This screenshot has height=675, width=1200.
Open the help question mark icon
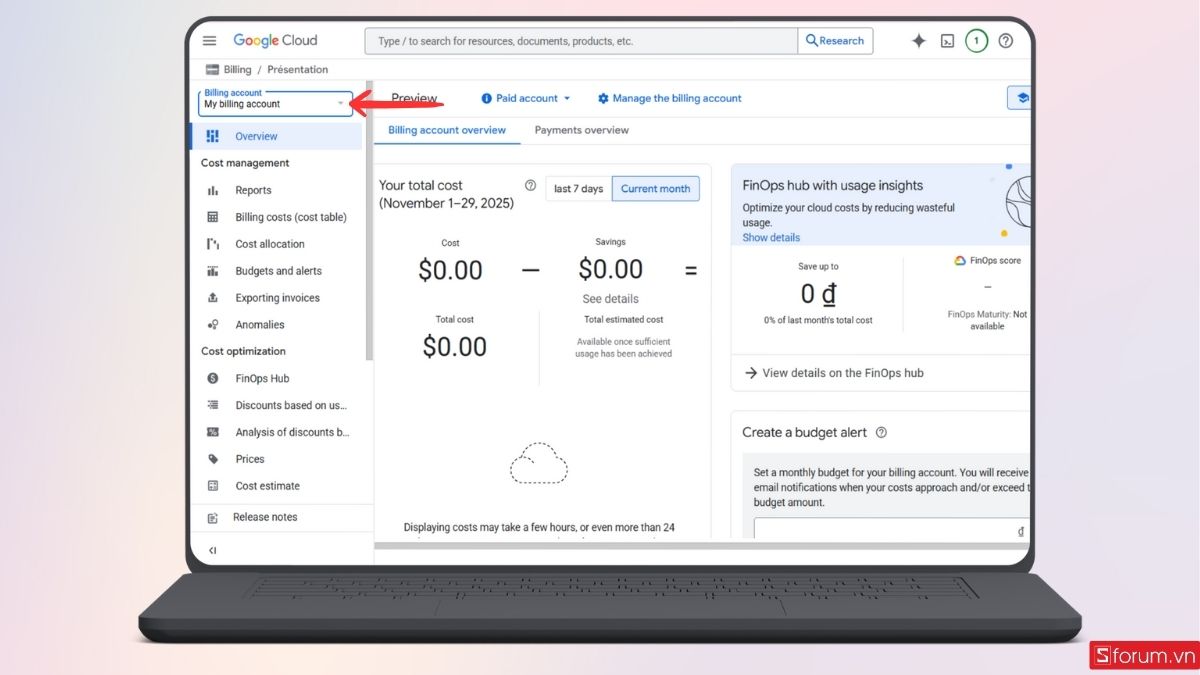1006,41
